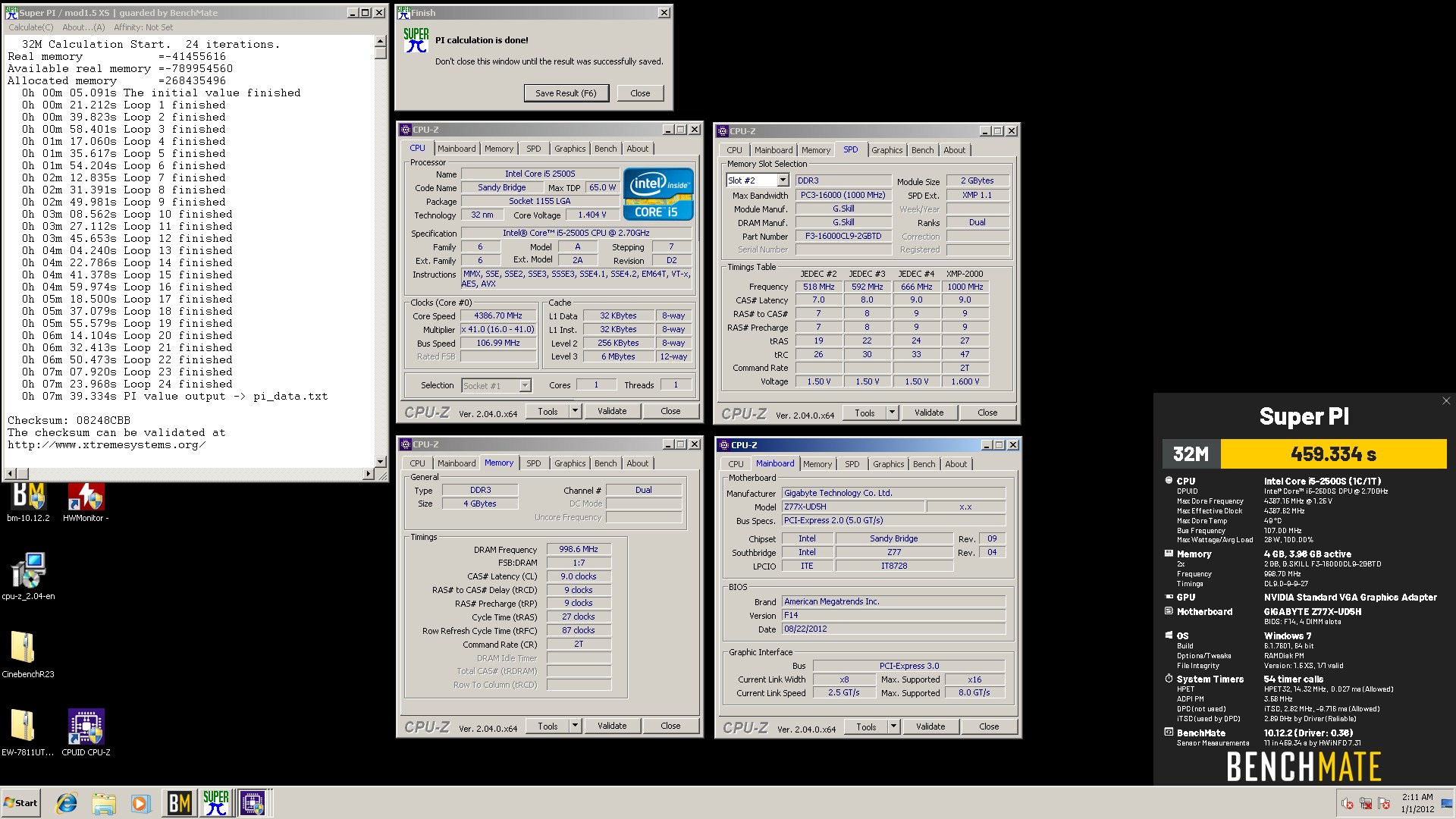Open About menu in Super PI
The height and width of the screenshot is (819, 1456).
83,27
